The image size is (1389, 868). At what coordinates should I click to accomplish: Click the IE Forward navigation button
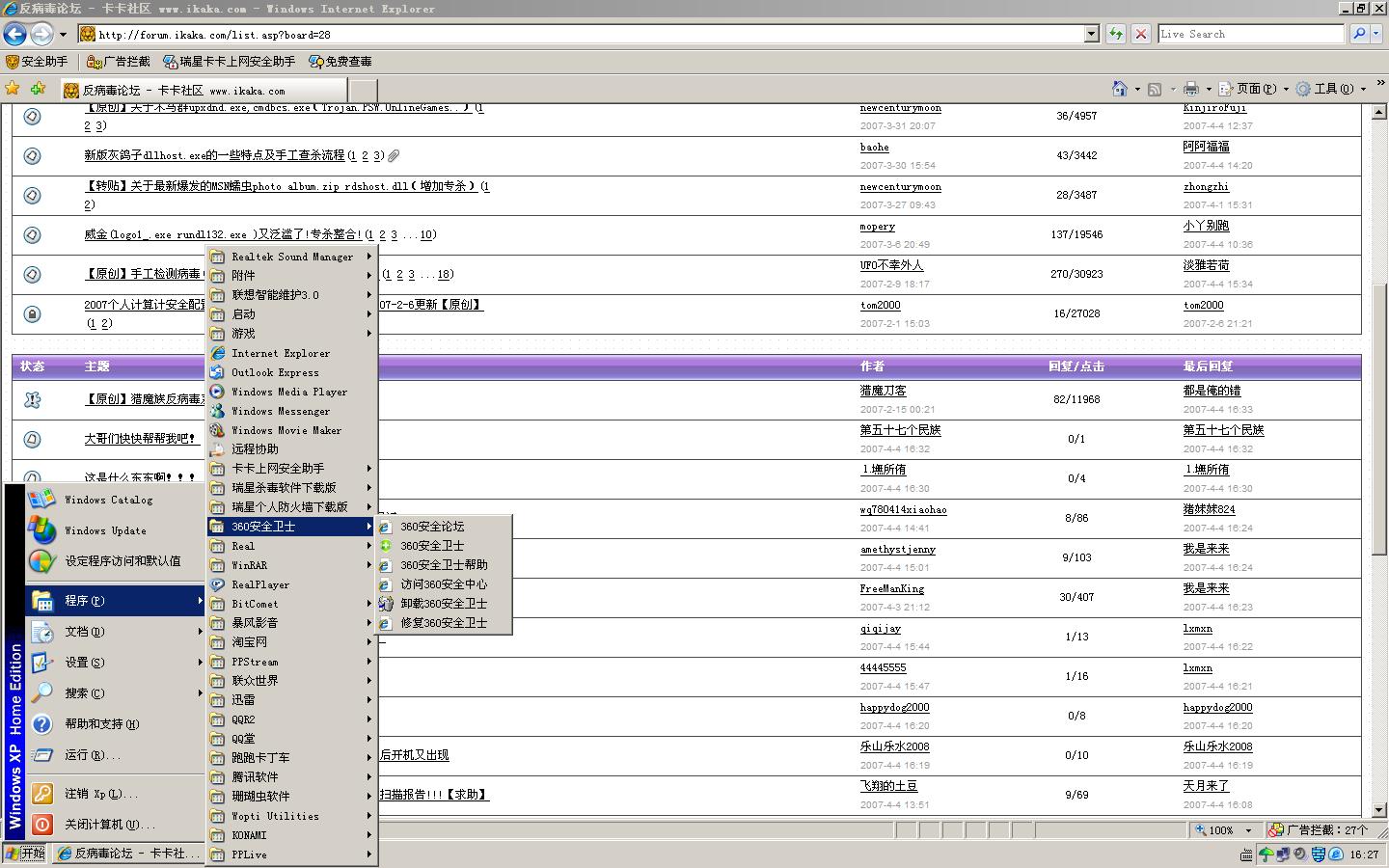point(41,35)
